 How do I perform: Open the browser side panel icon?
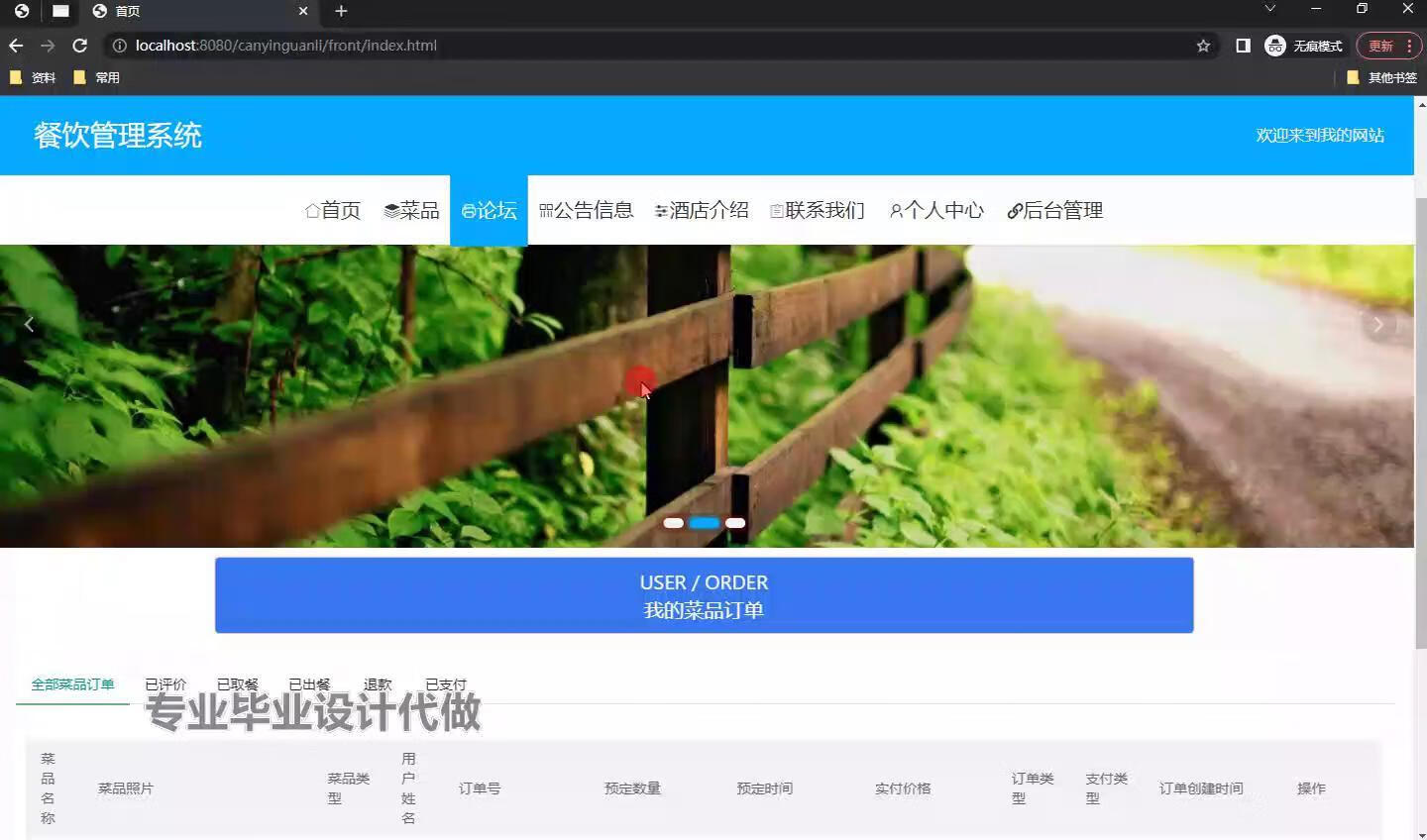click(x=1243, y=46)
